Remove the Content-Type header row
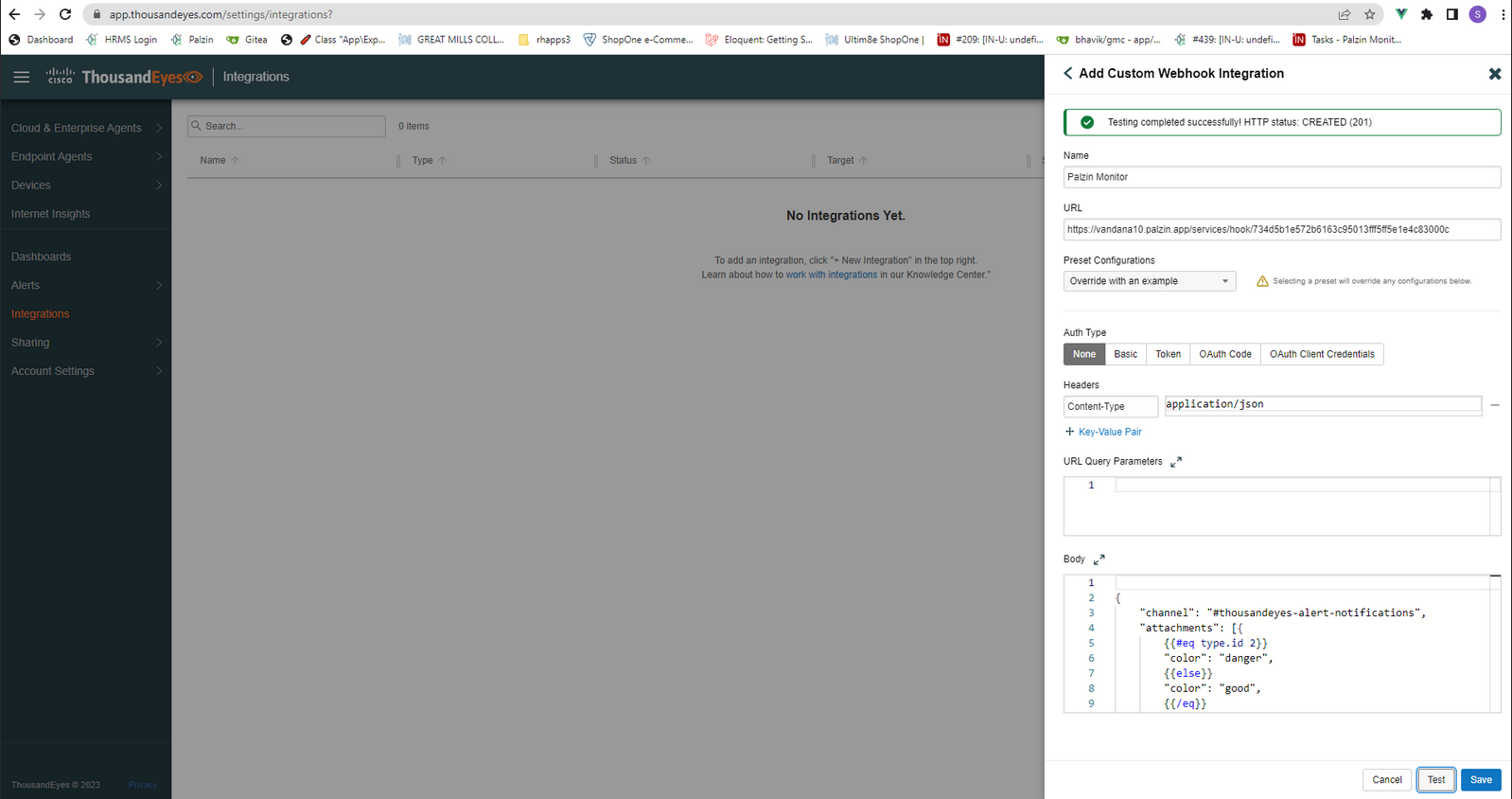 1495,405
